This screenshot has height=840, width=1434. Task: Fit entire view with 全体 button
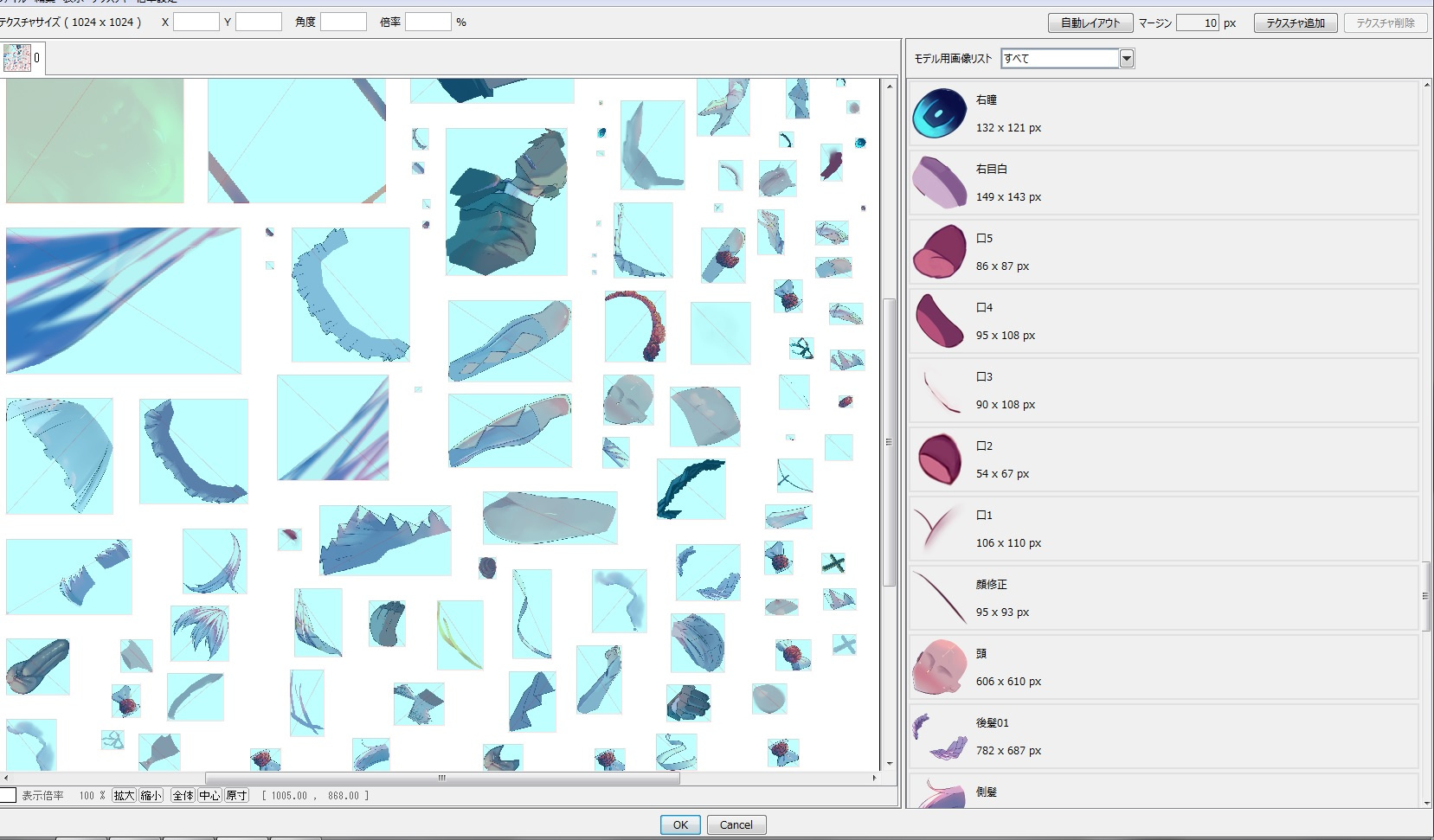pos(183,795)
